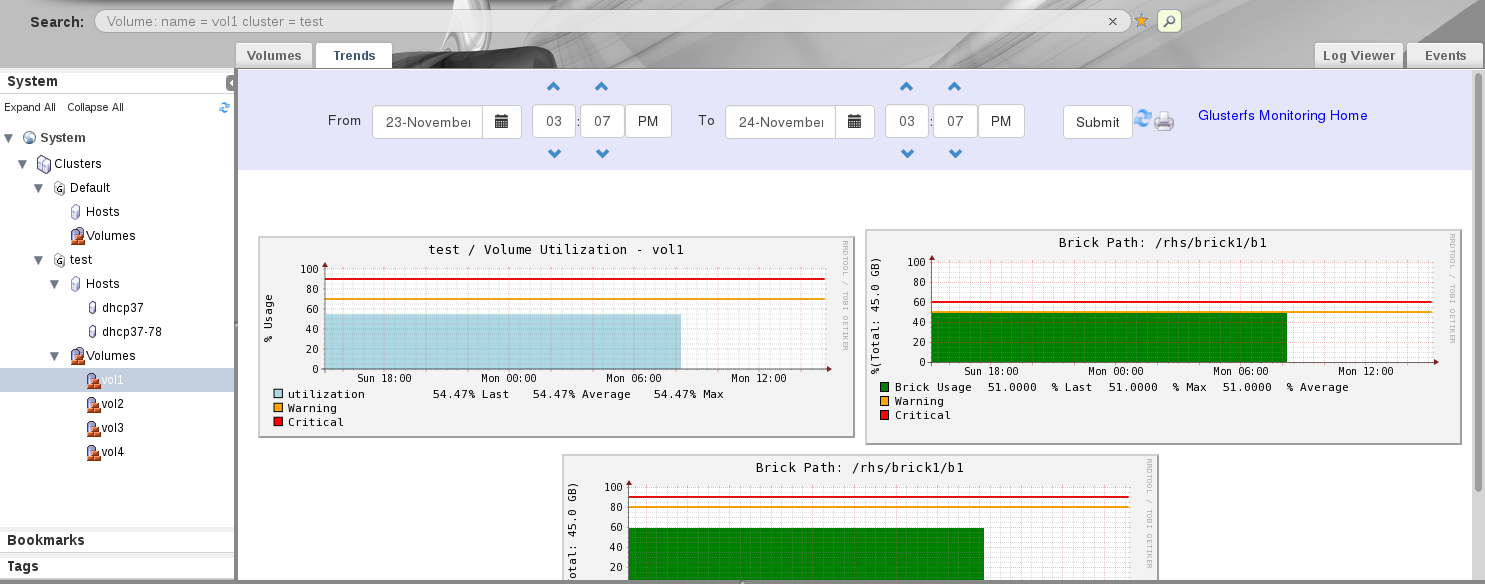Image resolution: width=1485 pixels, height=584 pixels.
Task: Click the bookmark star icon in search bar
Action: click(1141, 21)
